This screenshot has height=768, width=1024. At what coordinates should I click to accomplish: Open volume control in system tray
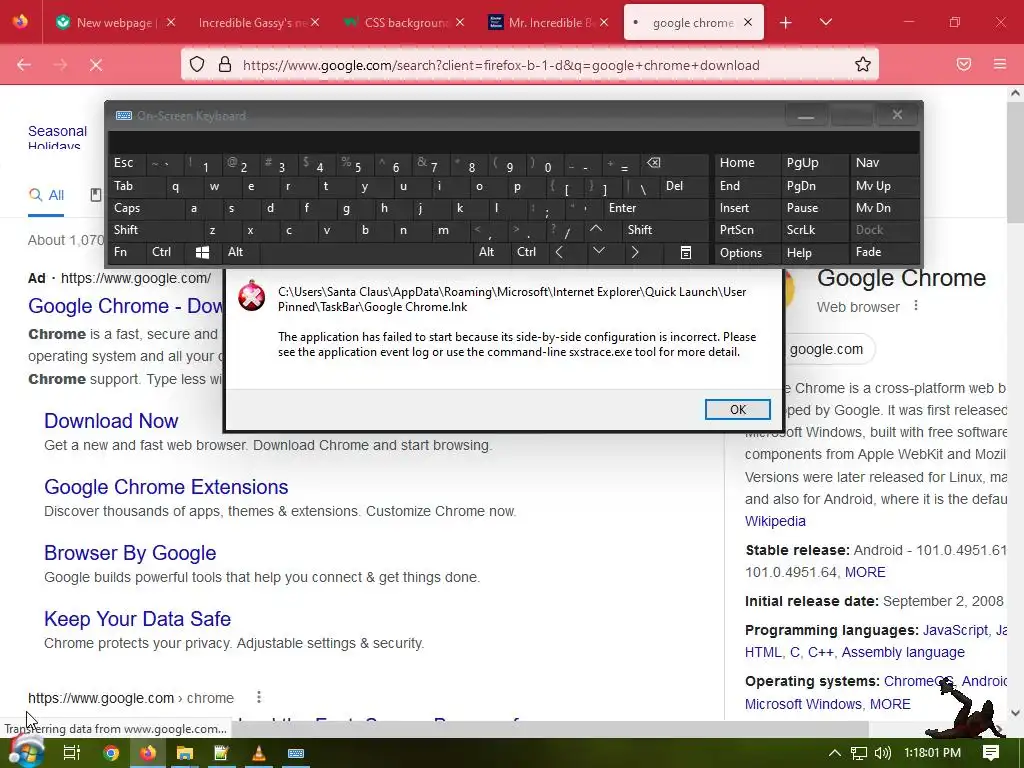[x=882, y=753]
